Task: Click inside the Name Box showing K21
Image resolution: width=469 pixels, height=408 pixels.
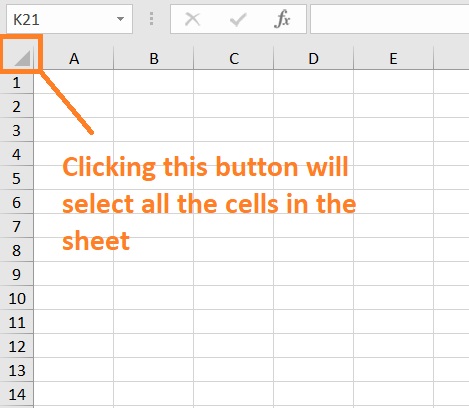Action: point(62,19)
